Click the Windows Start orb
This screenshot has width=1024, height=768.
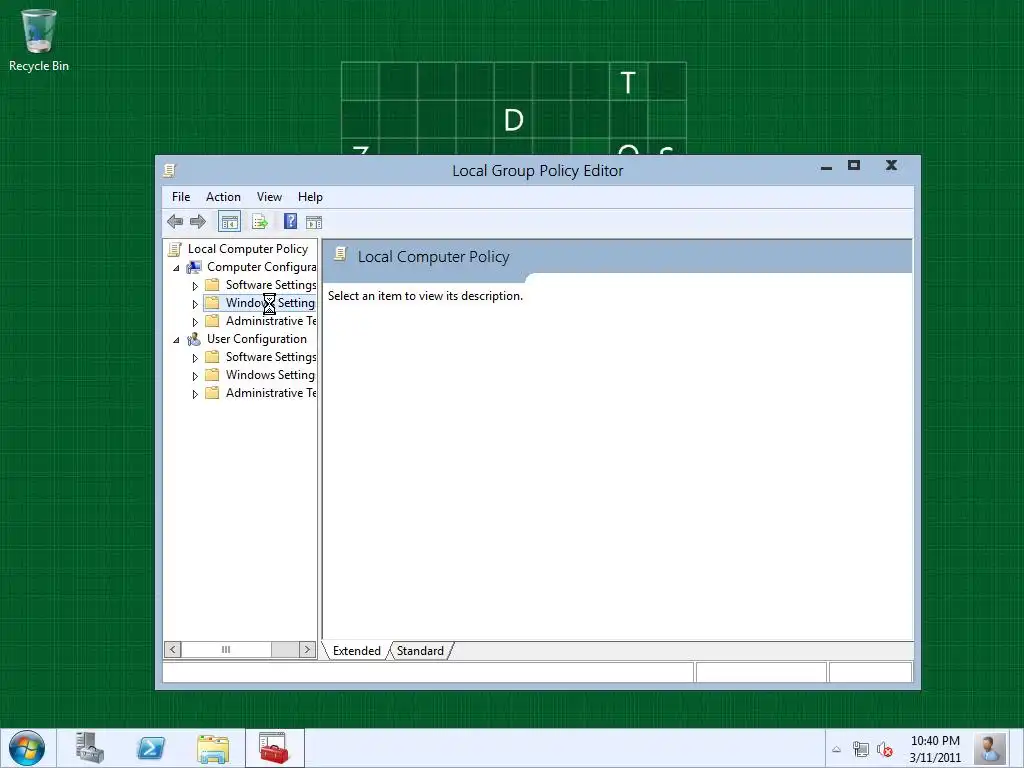point(27,748)
